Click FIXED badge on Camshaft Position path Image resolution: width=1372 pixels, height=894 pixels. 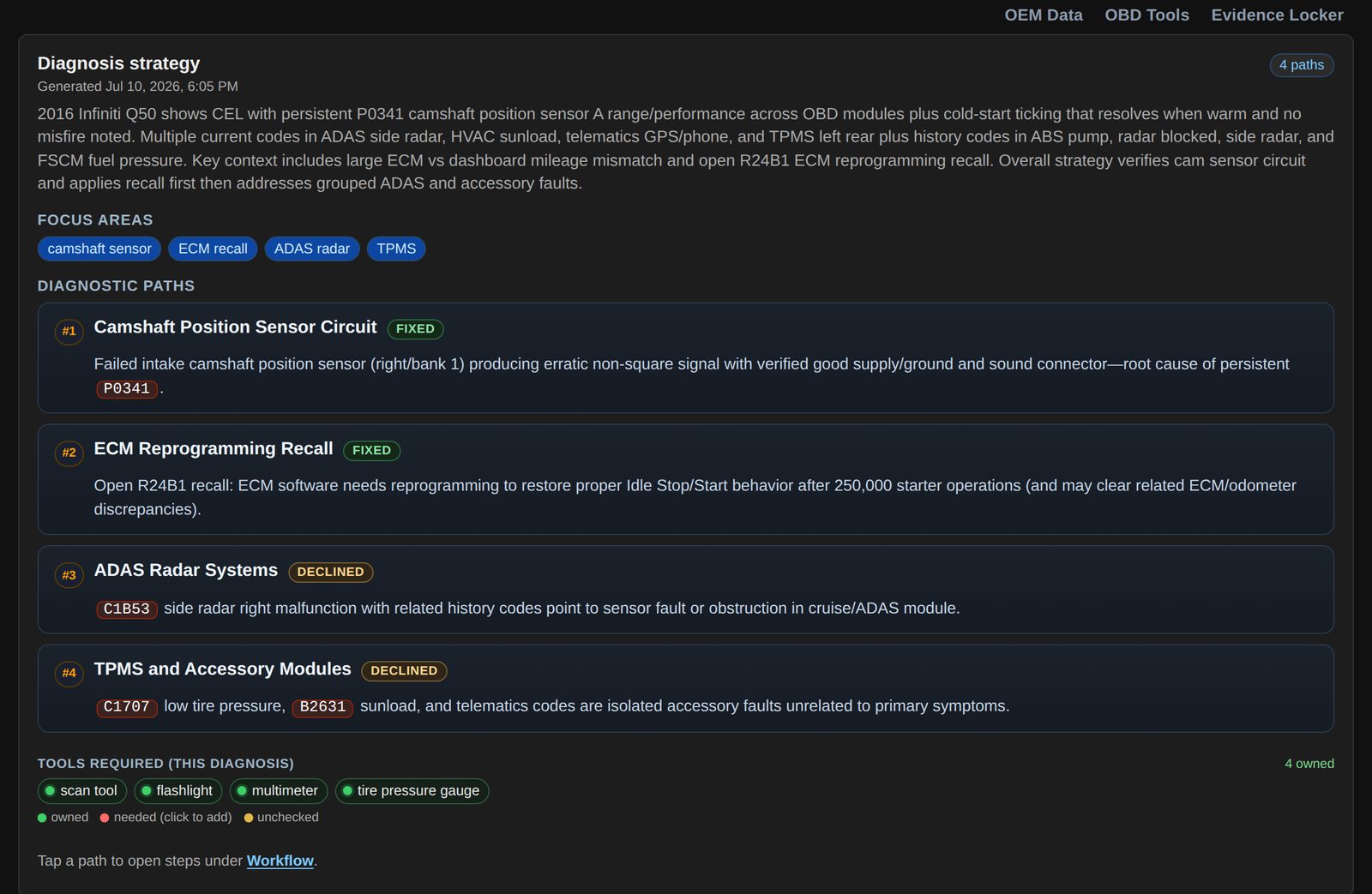click(415, 328)
